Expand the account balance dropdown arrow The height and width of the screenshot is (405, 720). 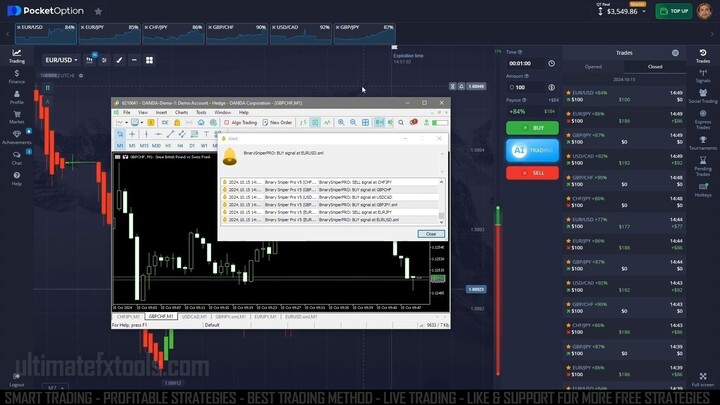pos(644,11)
